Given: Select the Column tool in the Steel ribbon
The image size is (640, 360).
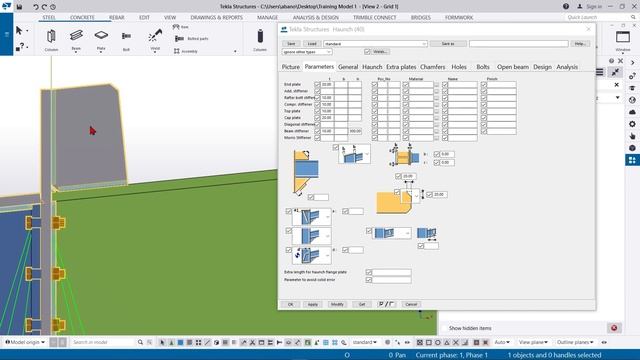Looking at the screenshot, I should 51,40.
